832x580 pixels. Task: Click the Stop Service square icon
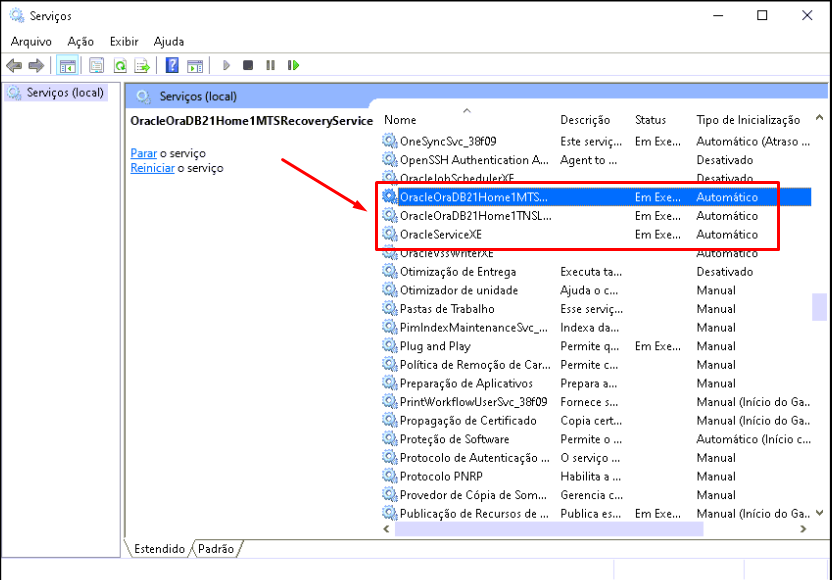248,65
